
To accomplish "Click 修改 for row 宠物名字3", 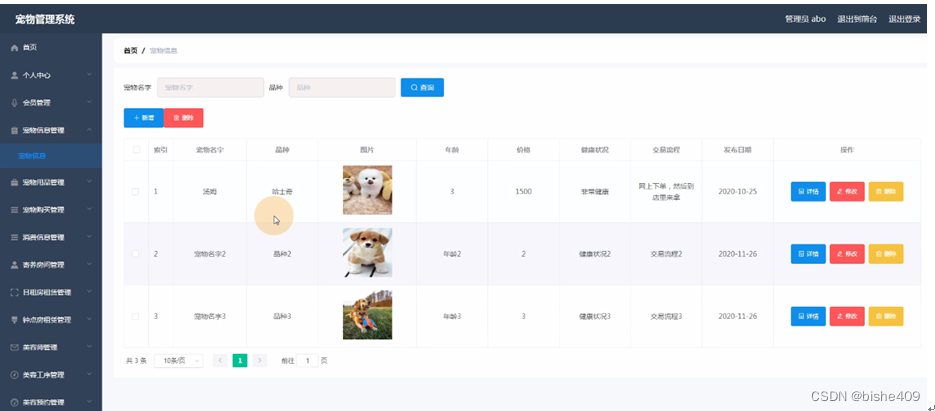I will (847, 316).
